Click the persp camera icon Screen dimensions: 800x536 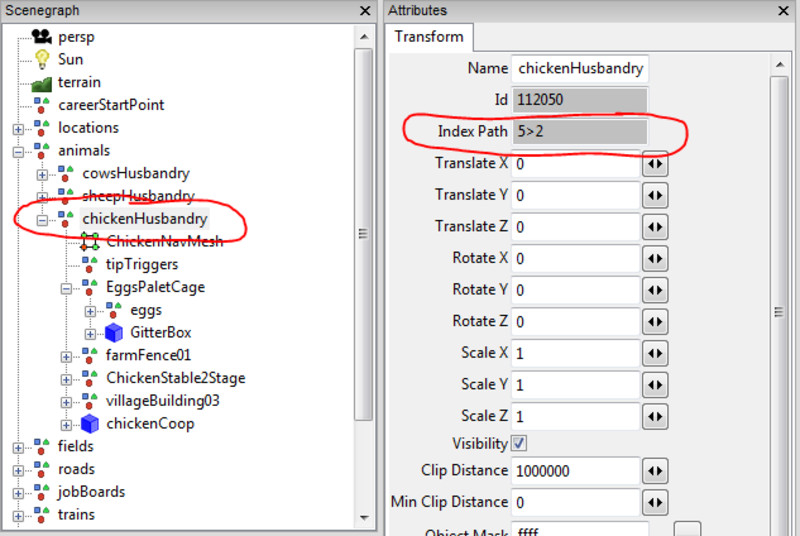(x=42, y=36)
